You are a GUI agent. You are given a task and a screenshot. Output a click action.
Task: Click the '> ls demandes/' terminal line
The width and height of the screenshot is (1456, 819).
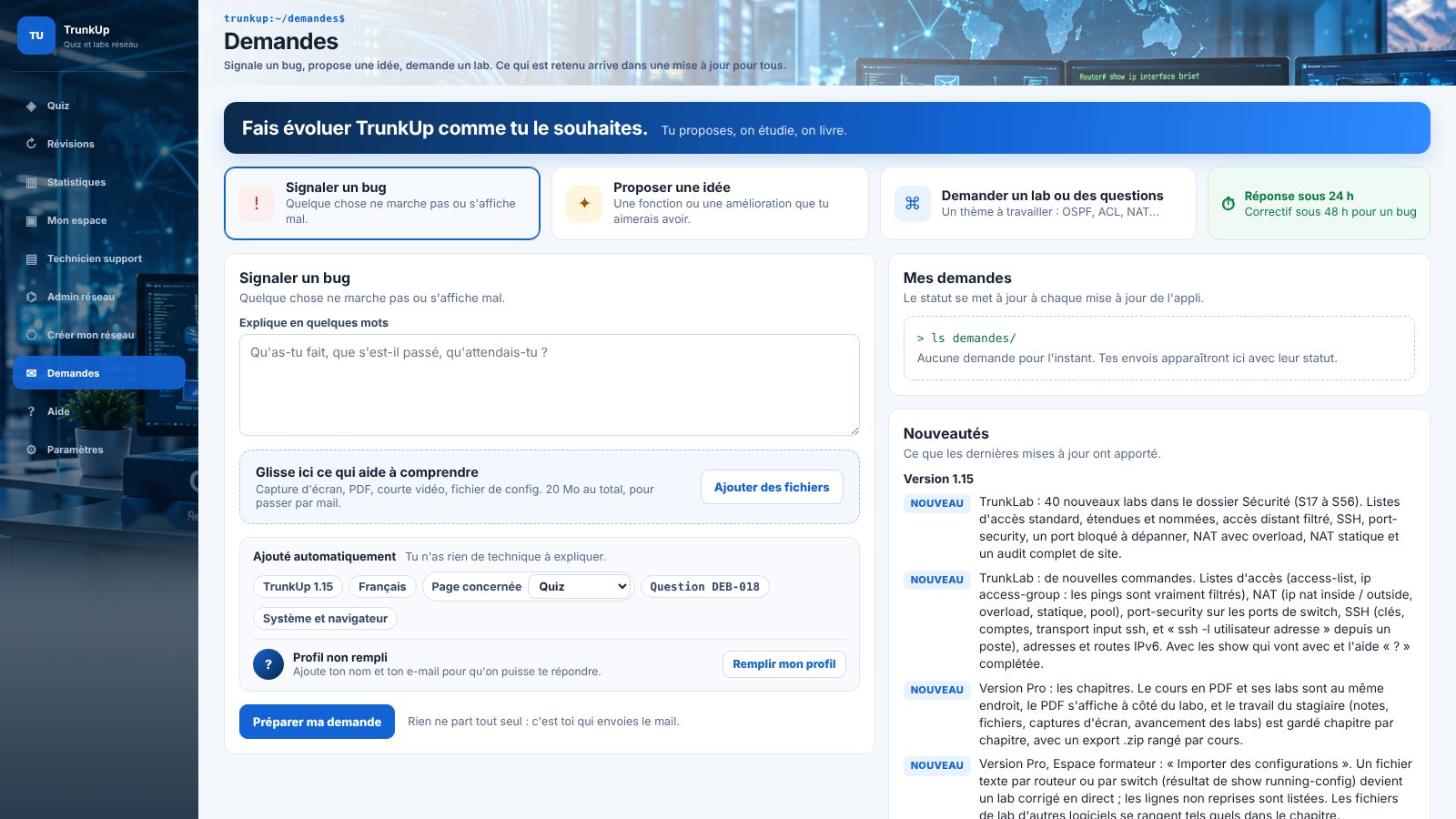(966, 338)
